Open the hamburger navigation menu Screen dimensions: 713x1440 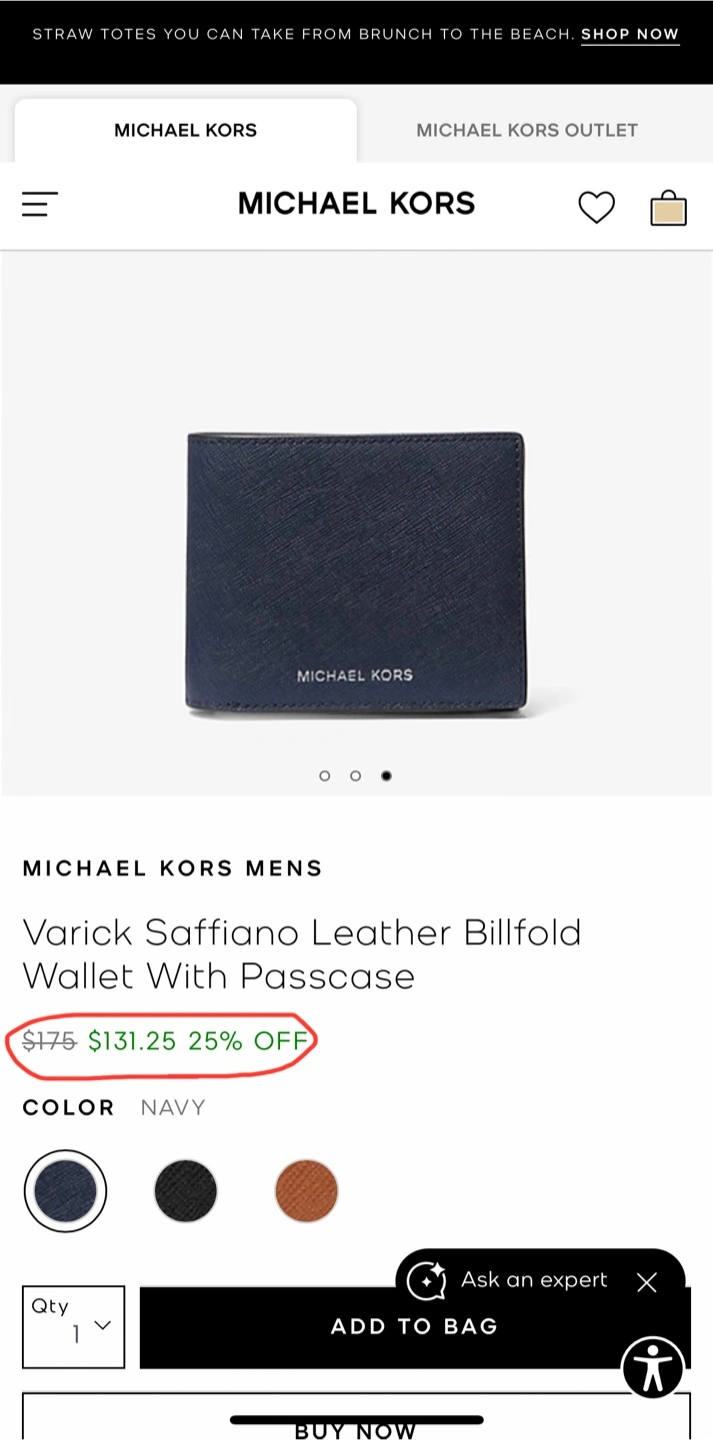(40, 205)
